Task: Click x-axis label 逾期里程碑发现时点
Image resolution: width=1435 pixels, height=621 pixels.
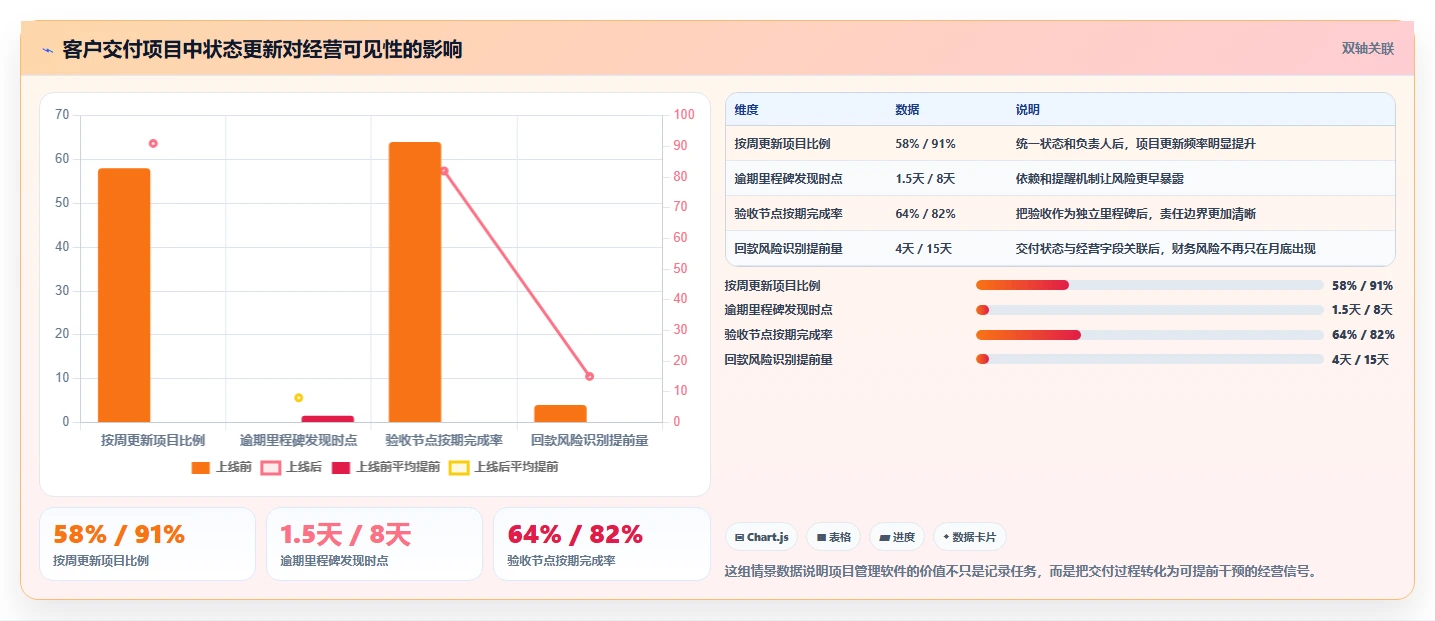Action: 298,440
